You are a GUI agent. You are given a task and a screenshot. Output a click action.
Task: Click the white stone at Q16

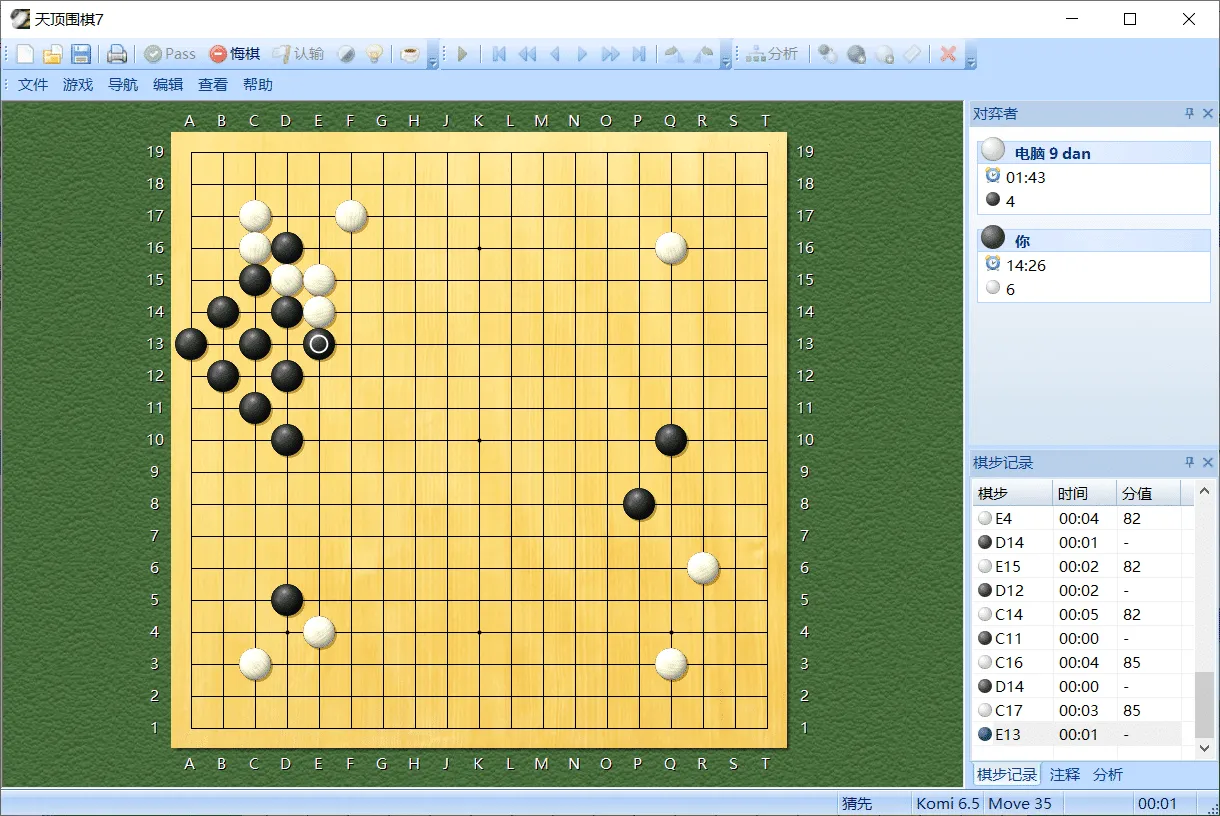pos(671,248)
